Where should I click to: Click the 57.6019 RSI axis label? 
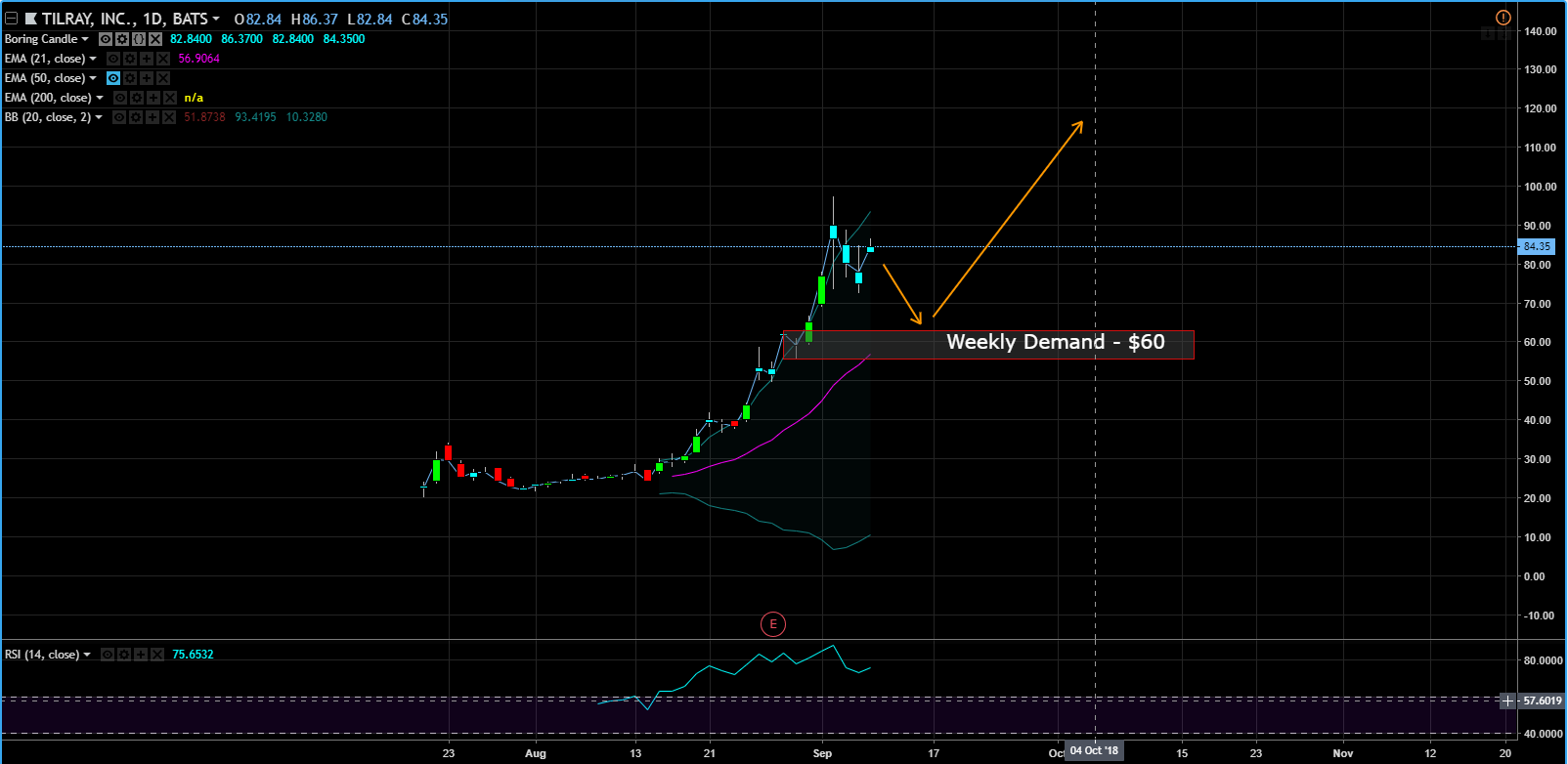[x=1542, y=700]
